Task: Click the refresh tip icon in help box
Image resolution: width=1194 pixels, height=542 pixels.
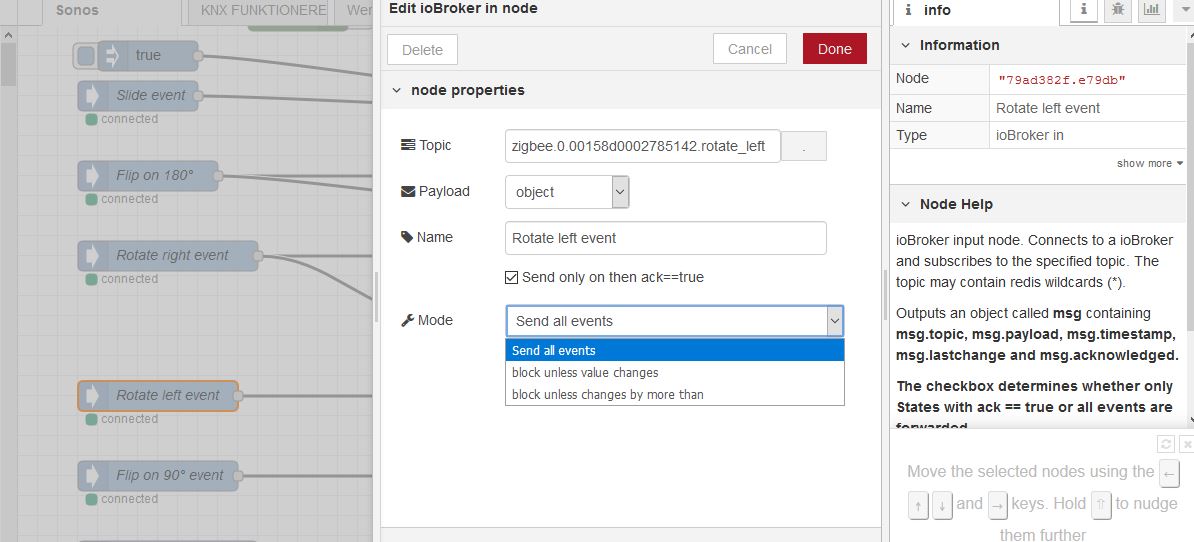Action: (1165, 445)
